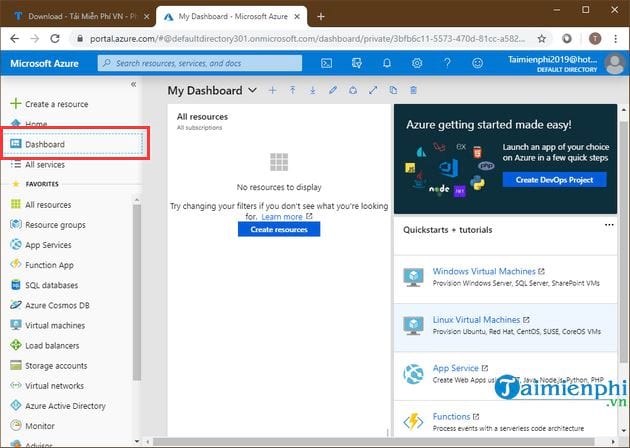Viewport: 630px width, 448px height.
Task: Go back with browser back arrow
Action: tap(14, 39)
